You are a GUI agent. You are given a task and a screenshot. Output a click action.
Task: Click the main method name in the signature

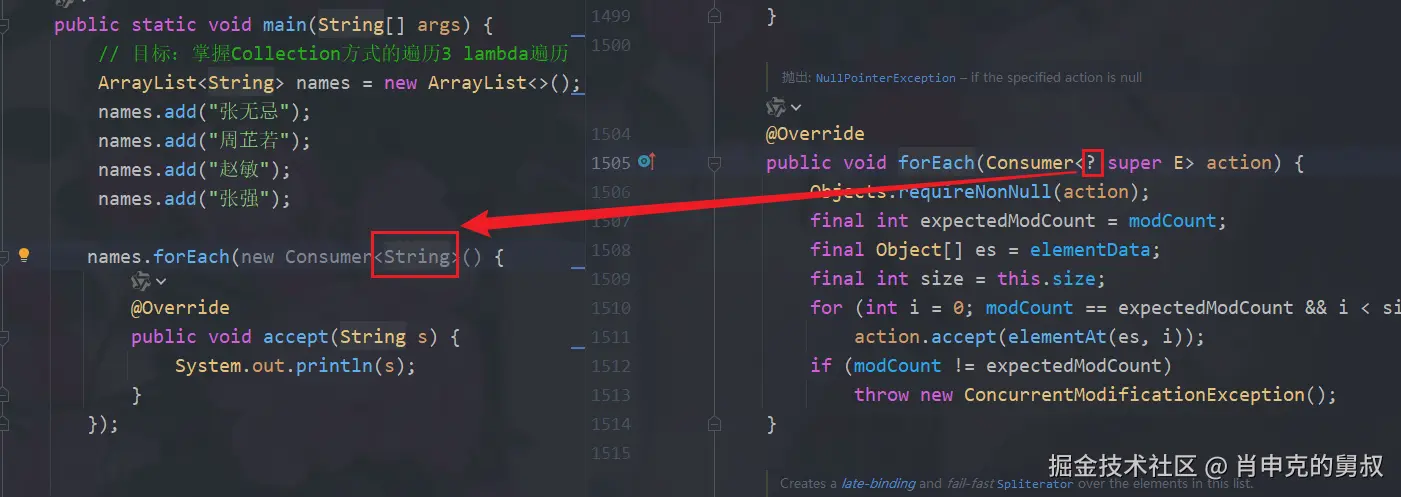(x=285, y=24)
